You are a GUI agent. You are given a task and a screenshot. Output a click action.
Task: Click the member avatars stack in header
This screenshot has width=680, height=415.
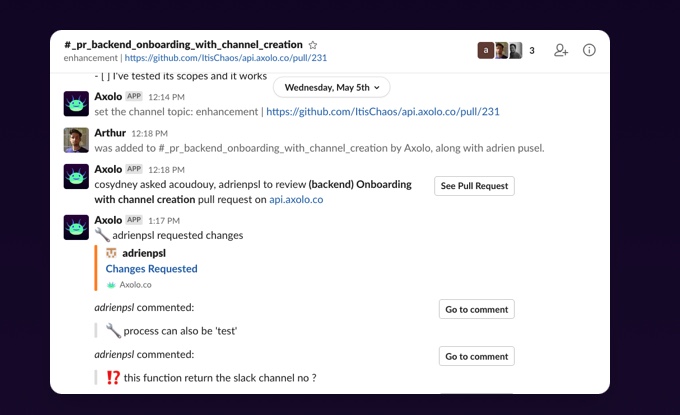click(x=500, y=50)
